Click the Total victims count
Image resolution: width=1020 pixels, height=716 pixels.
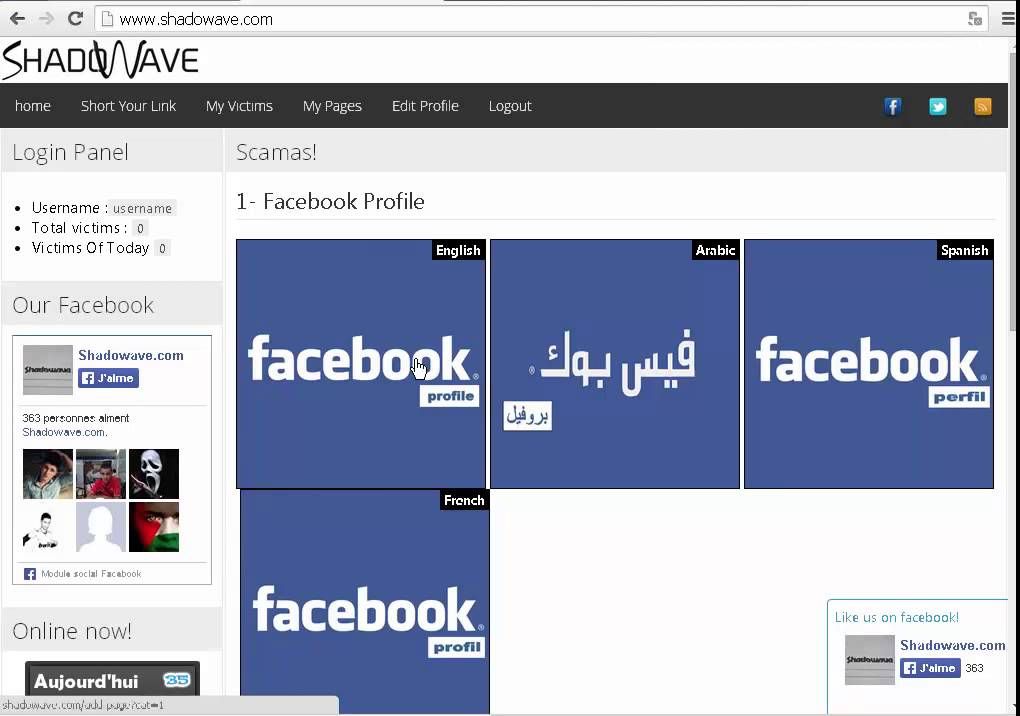140,228
